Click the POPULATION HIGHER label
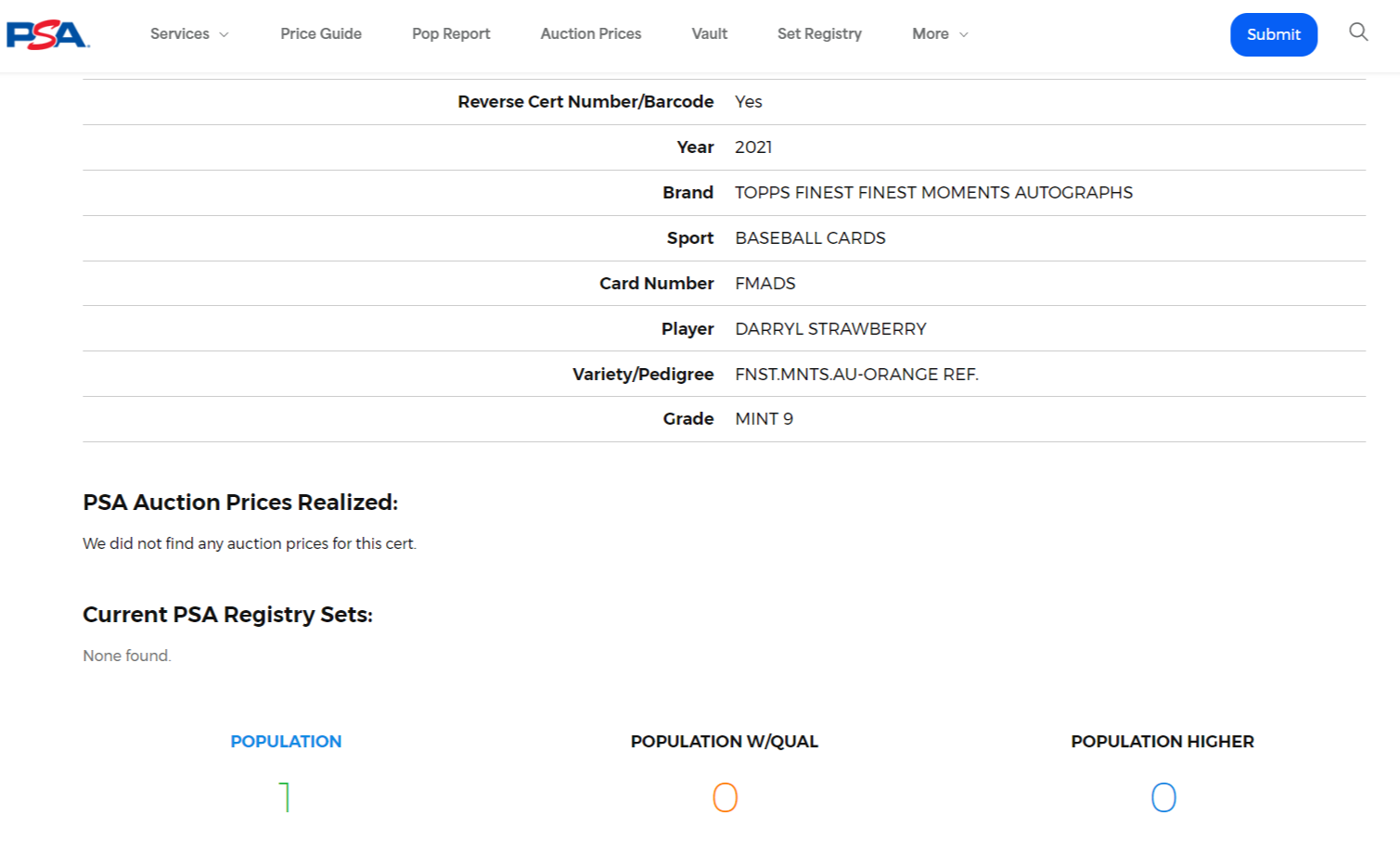Screen dimensions: 1400x854 point(1162,741)
